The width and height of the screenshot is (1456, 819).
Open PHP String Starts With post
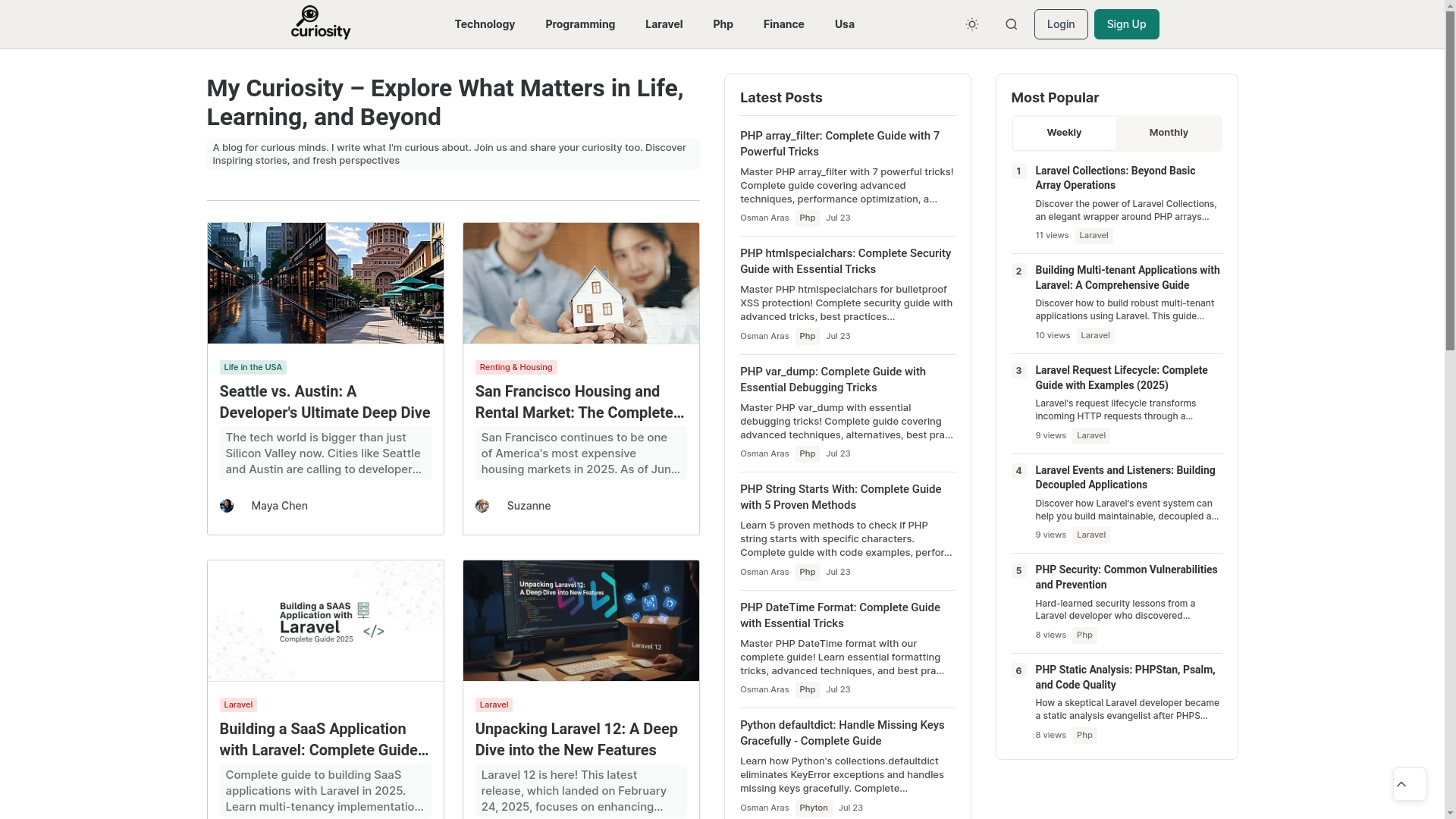click(840, 497)
